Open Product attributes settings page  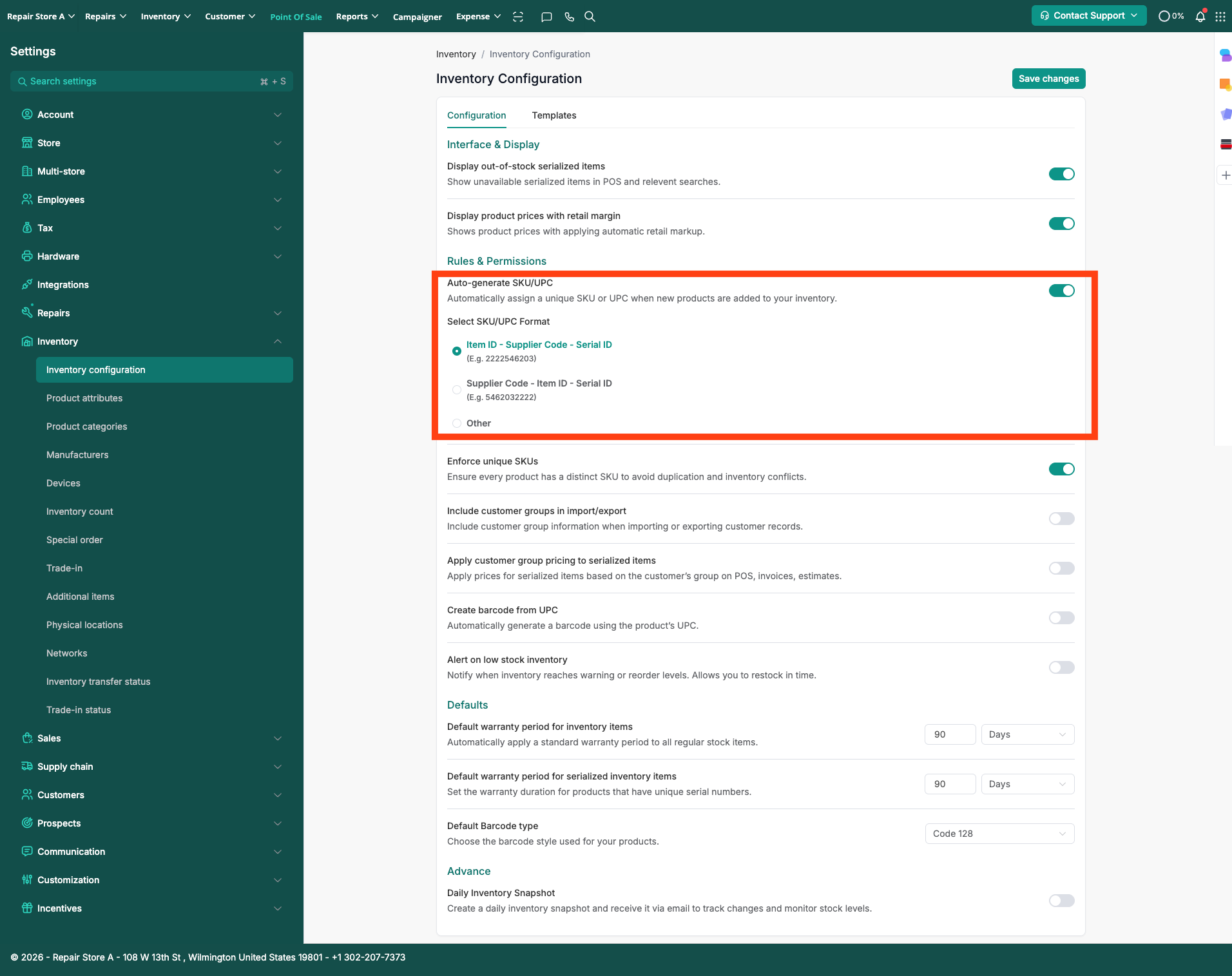(84, 398)
